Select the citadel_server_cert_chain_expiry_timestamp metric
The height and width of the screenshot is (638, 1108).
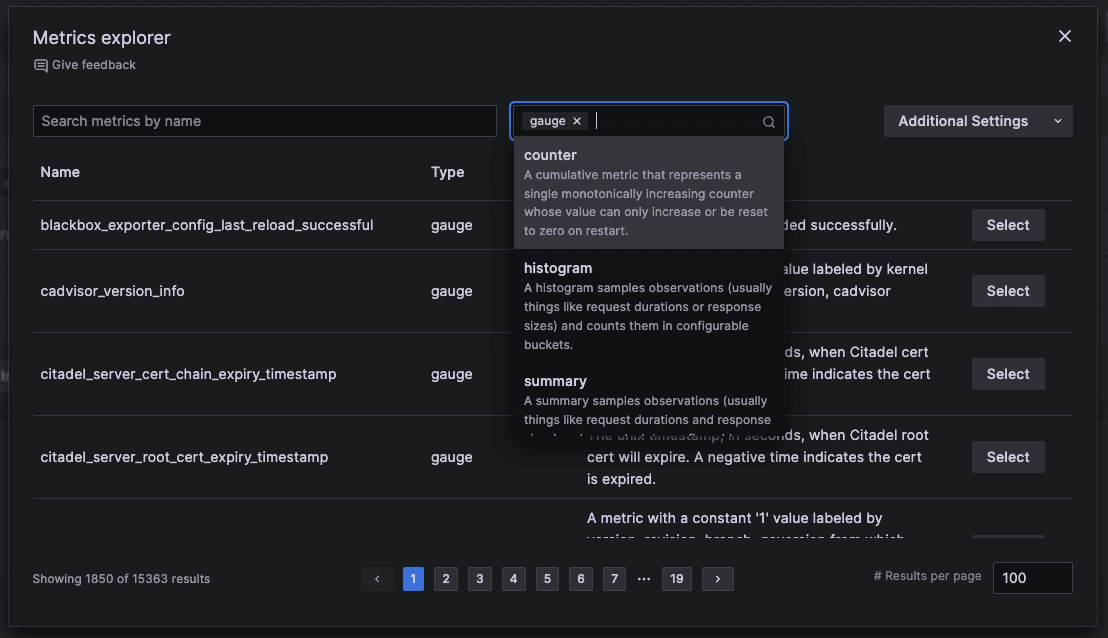(1007, 374)
